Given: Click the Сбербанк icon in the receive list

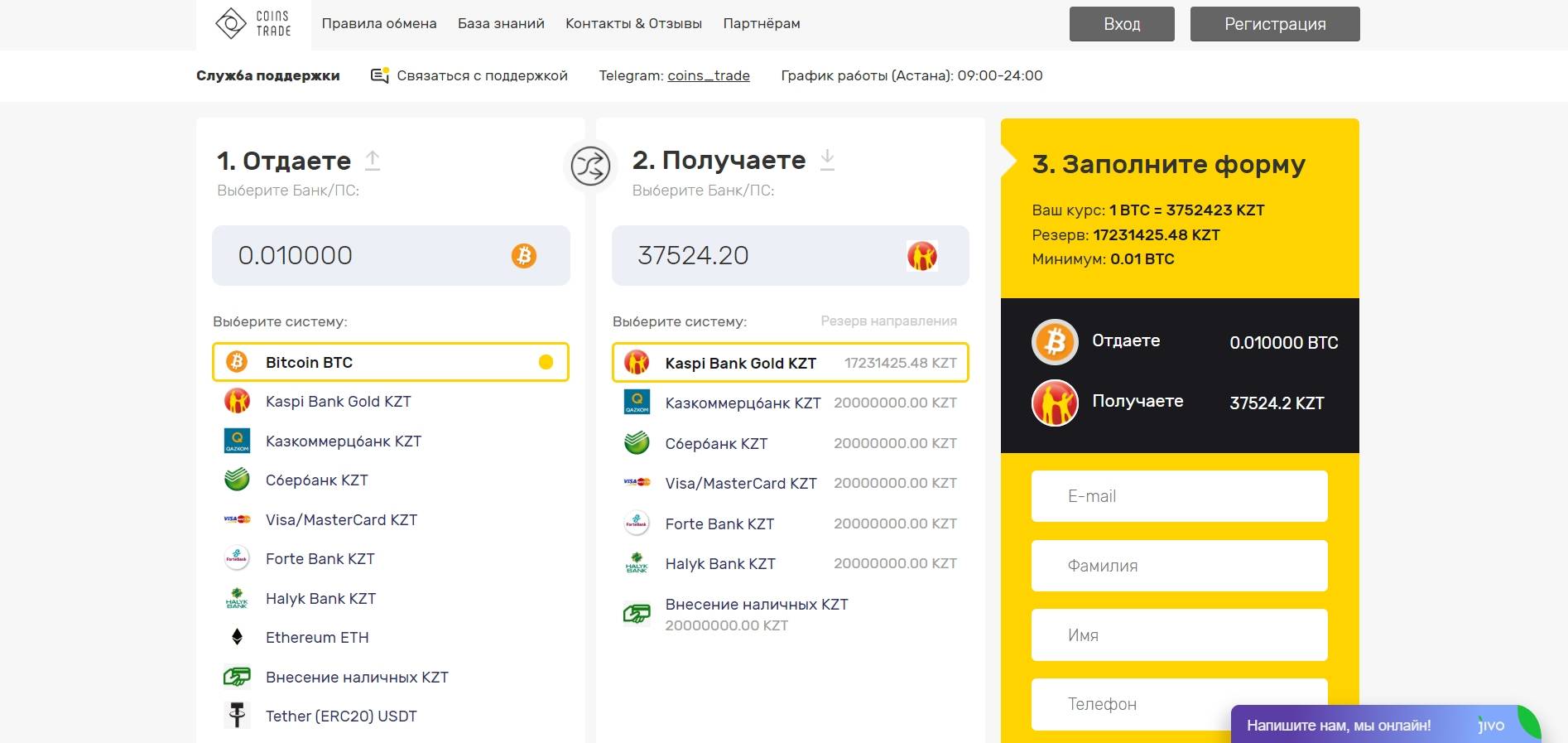Looking at the screenshot, I should click(637, 443).
